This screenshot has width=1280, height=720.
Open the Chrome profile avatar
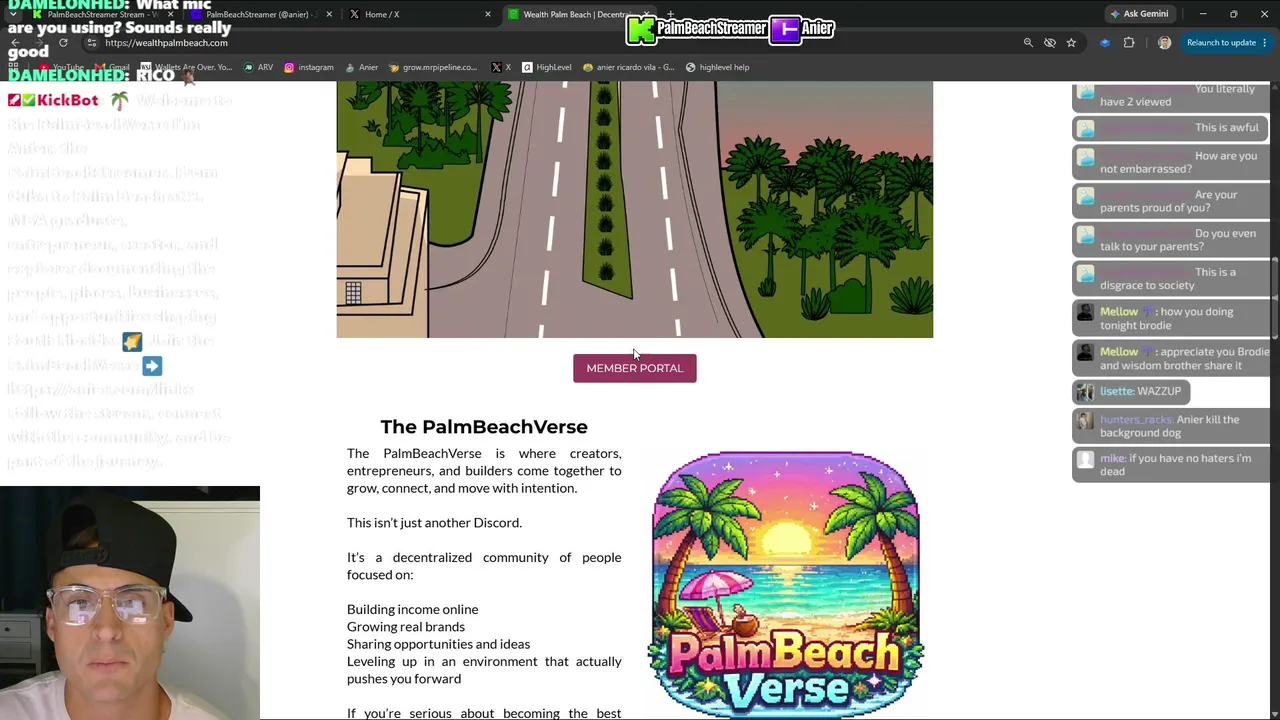pyautogui.click(x=1164, y=43)
